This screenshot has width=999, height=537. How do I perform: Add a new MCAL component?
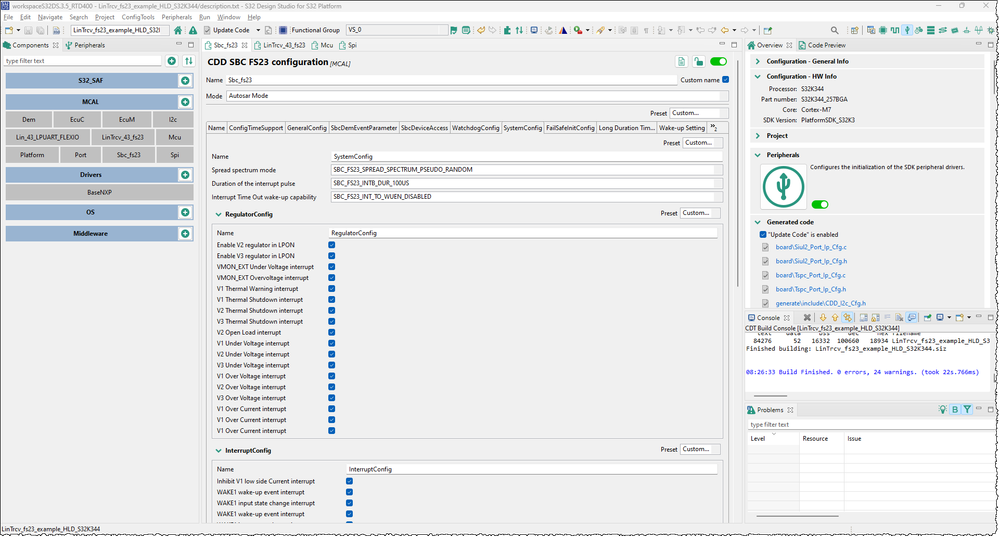[185, 102]
